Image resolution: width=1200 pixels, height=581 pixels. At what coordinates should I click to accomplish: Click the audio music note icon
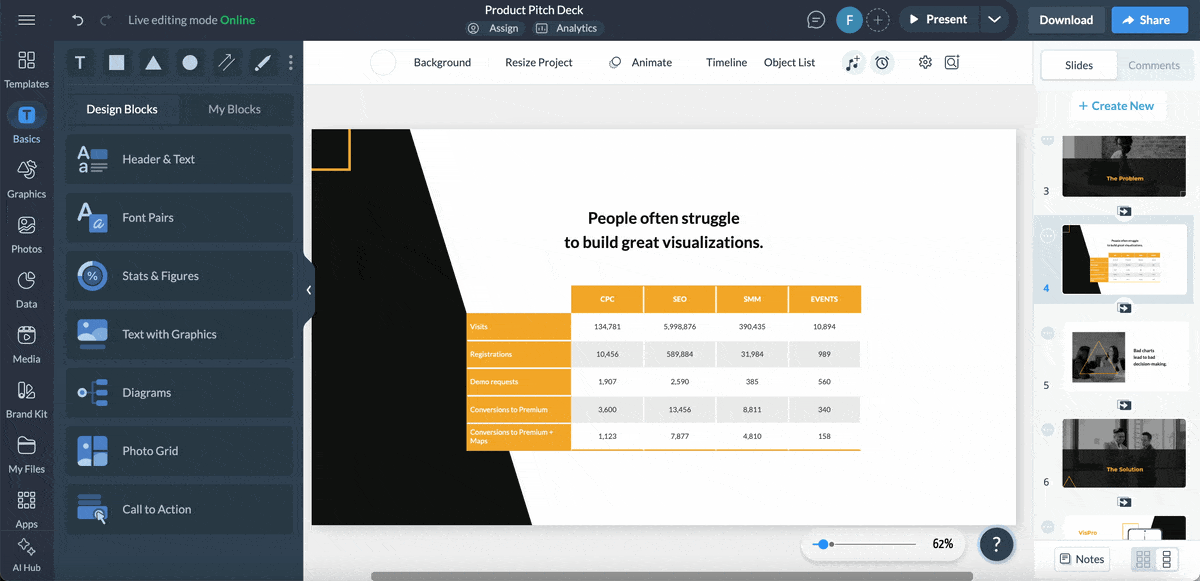pos(852,63)
